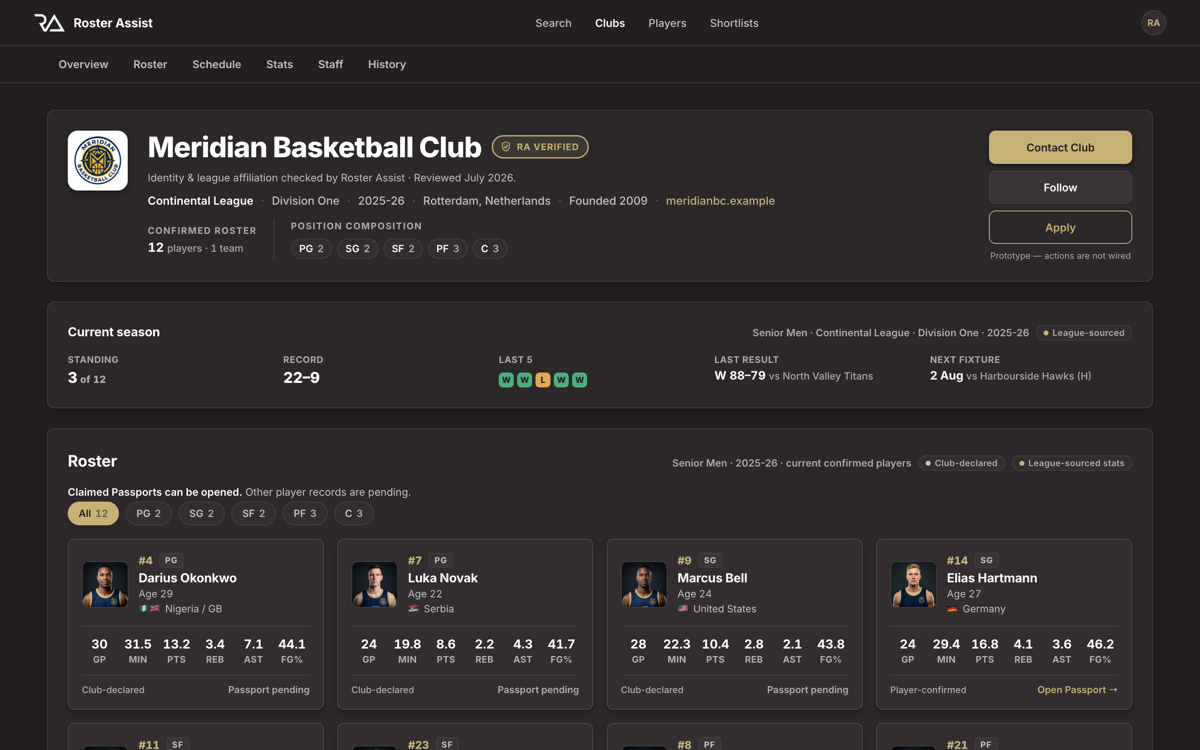Click the C 3 position composition pill
The image size is (1200, 750).
coord(490,249)
